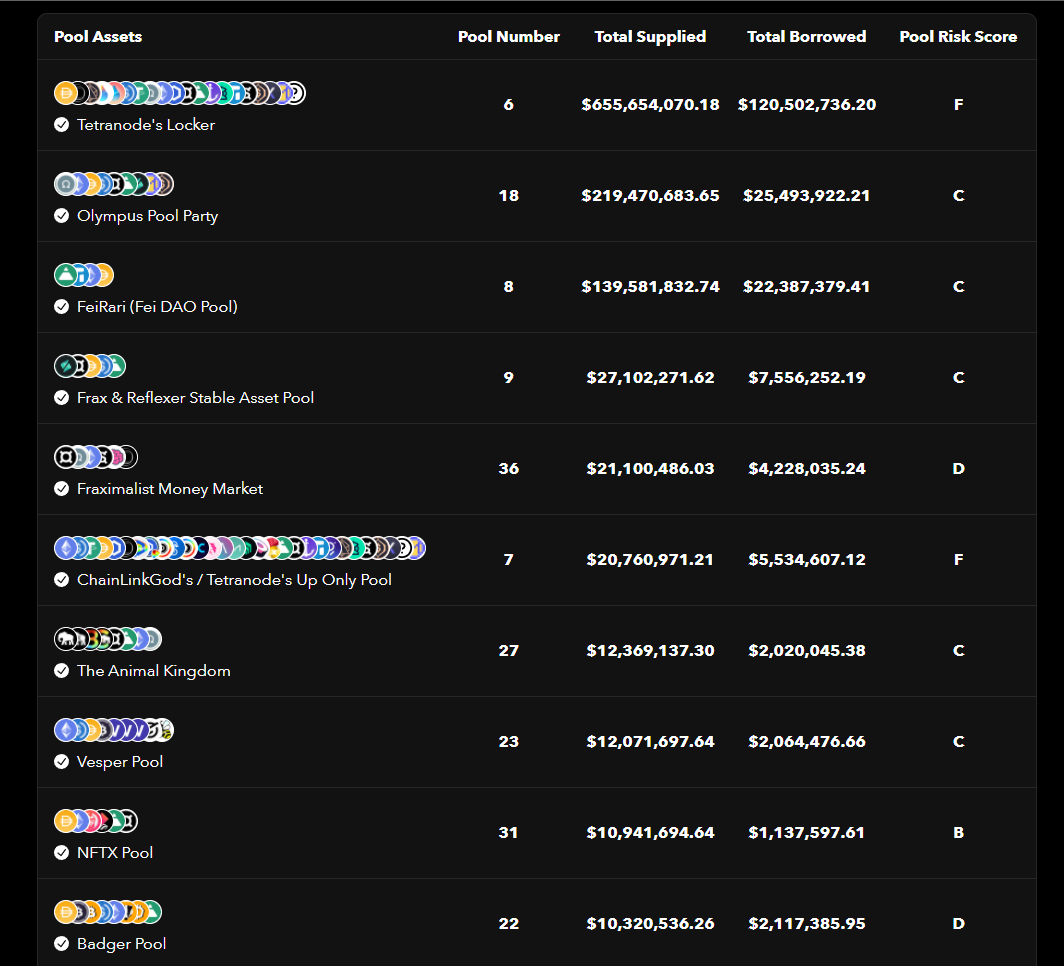
Task: Click the verified badge next to Olympus Pool Party
Action: [62, 216]
